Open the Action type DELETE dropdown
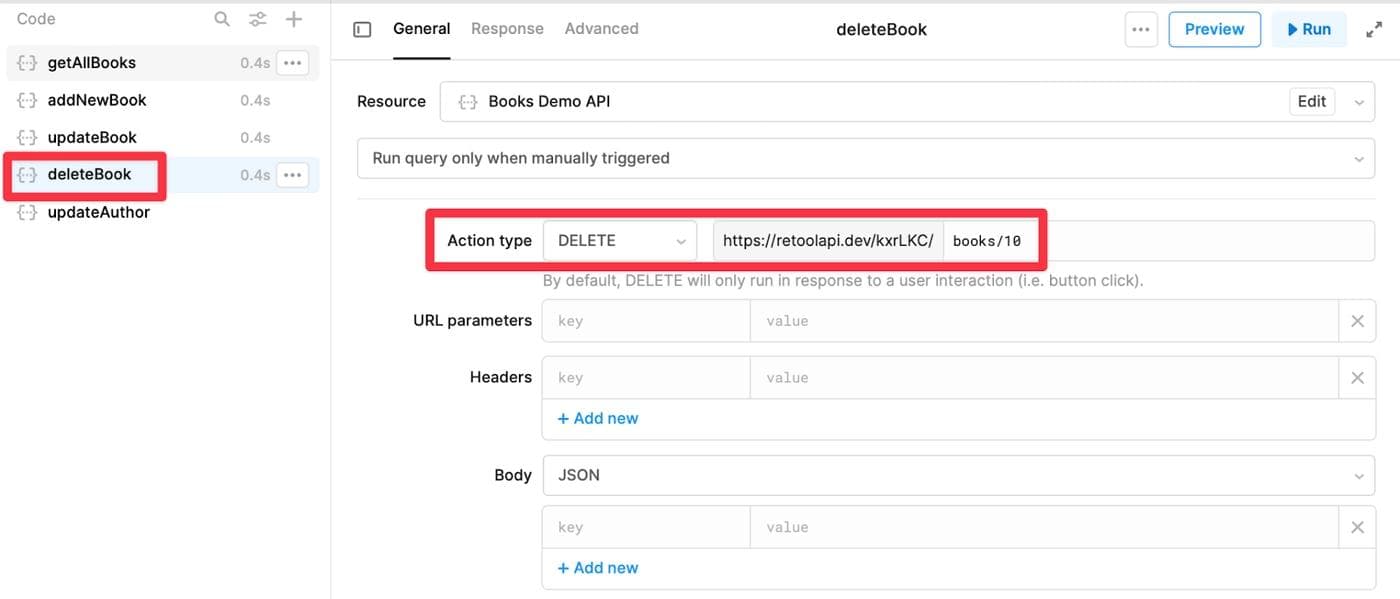Image resolution: width=1400 pixels, height=599 pixels. pos(620,241)
